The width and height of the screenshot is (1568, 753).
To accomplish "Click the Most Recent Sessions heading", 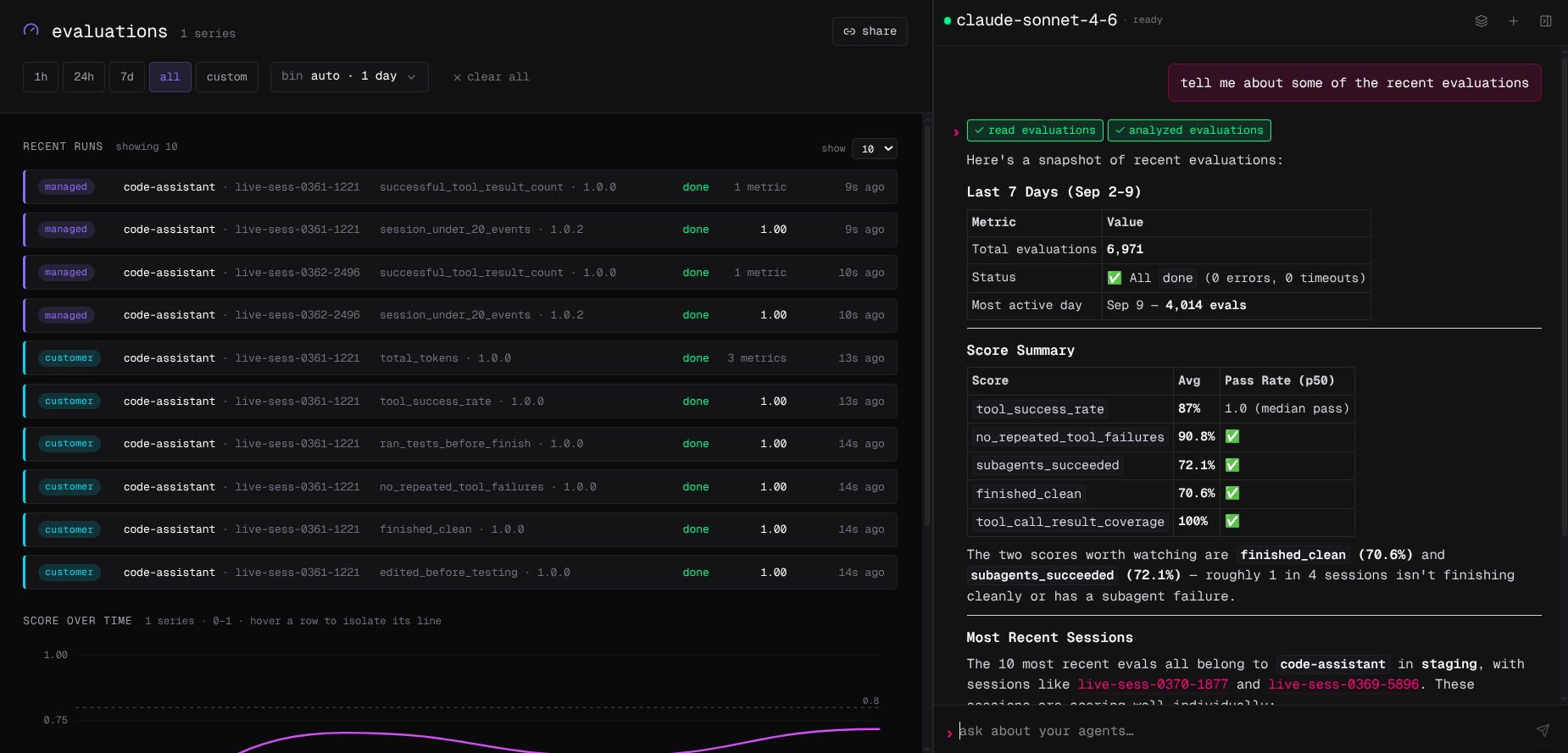I will [x=1049, y=638].
